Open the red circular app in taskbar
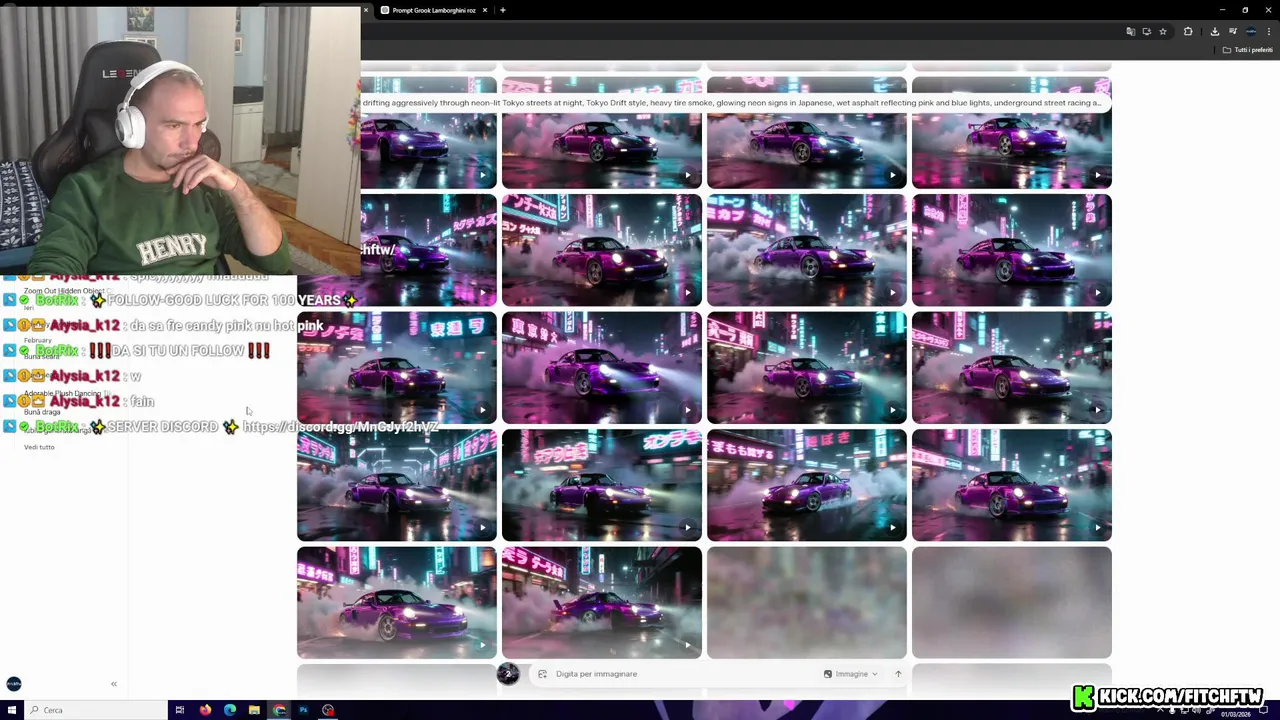This screenshot has height=720, width=1280. point(328,710)
